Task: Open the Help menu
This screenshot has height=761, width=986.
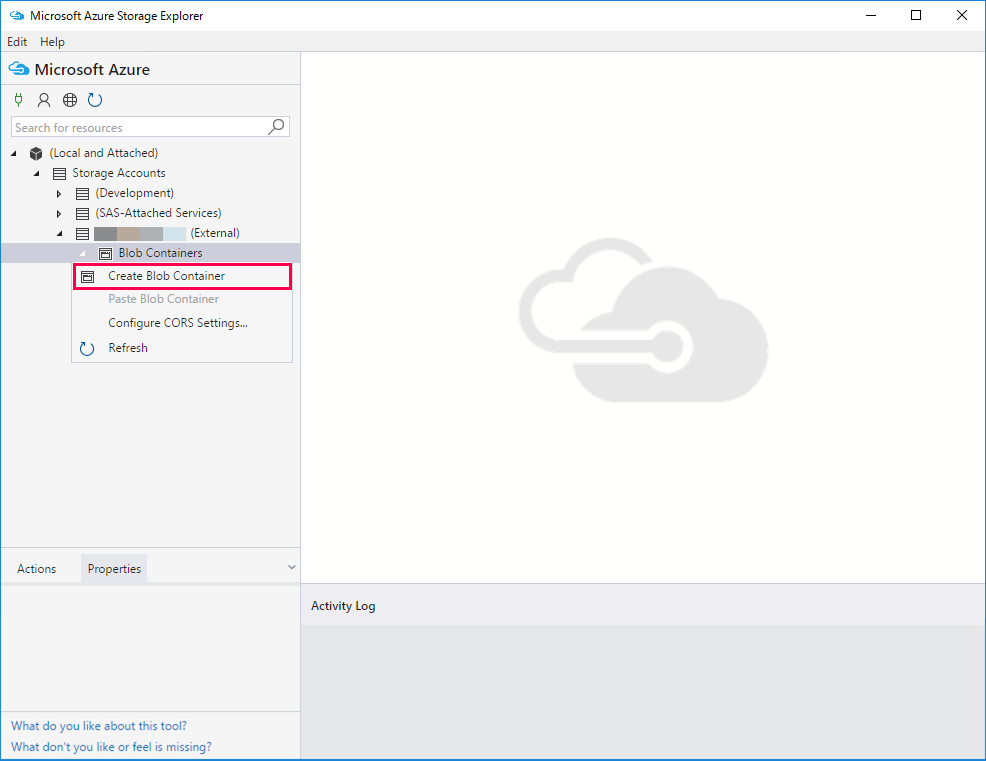Action: [52, 42]
